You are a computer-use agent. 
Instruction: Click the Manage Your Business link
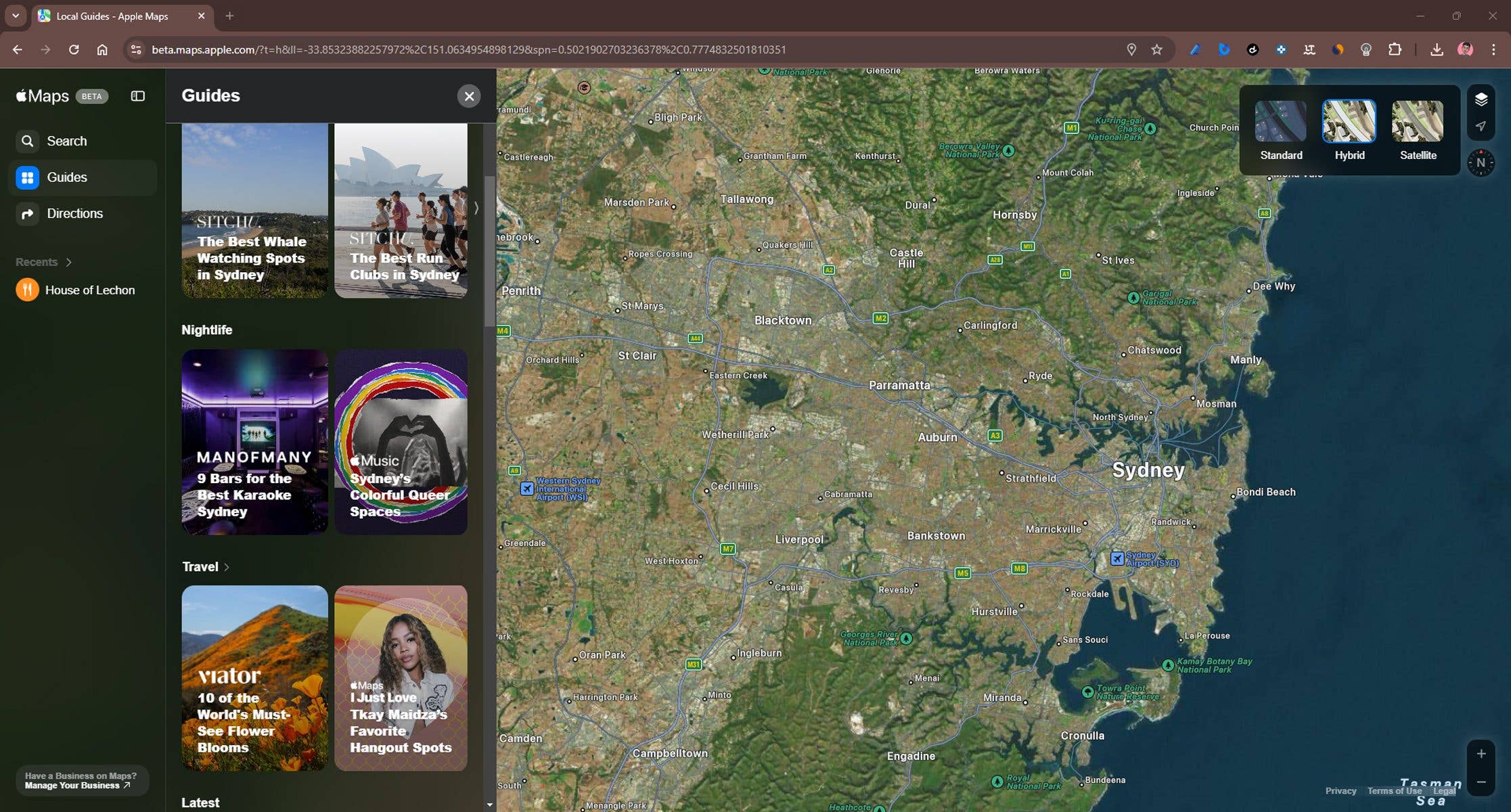76,785
